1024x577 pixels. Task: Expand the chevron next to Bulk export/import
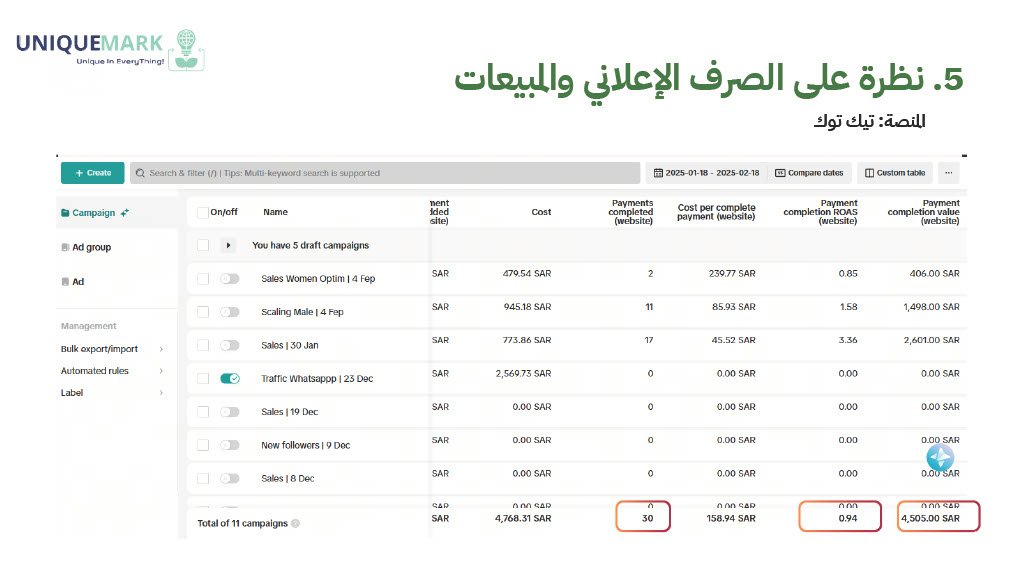click(161, 349)
